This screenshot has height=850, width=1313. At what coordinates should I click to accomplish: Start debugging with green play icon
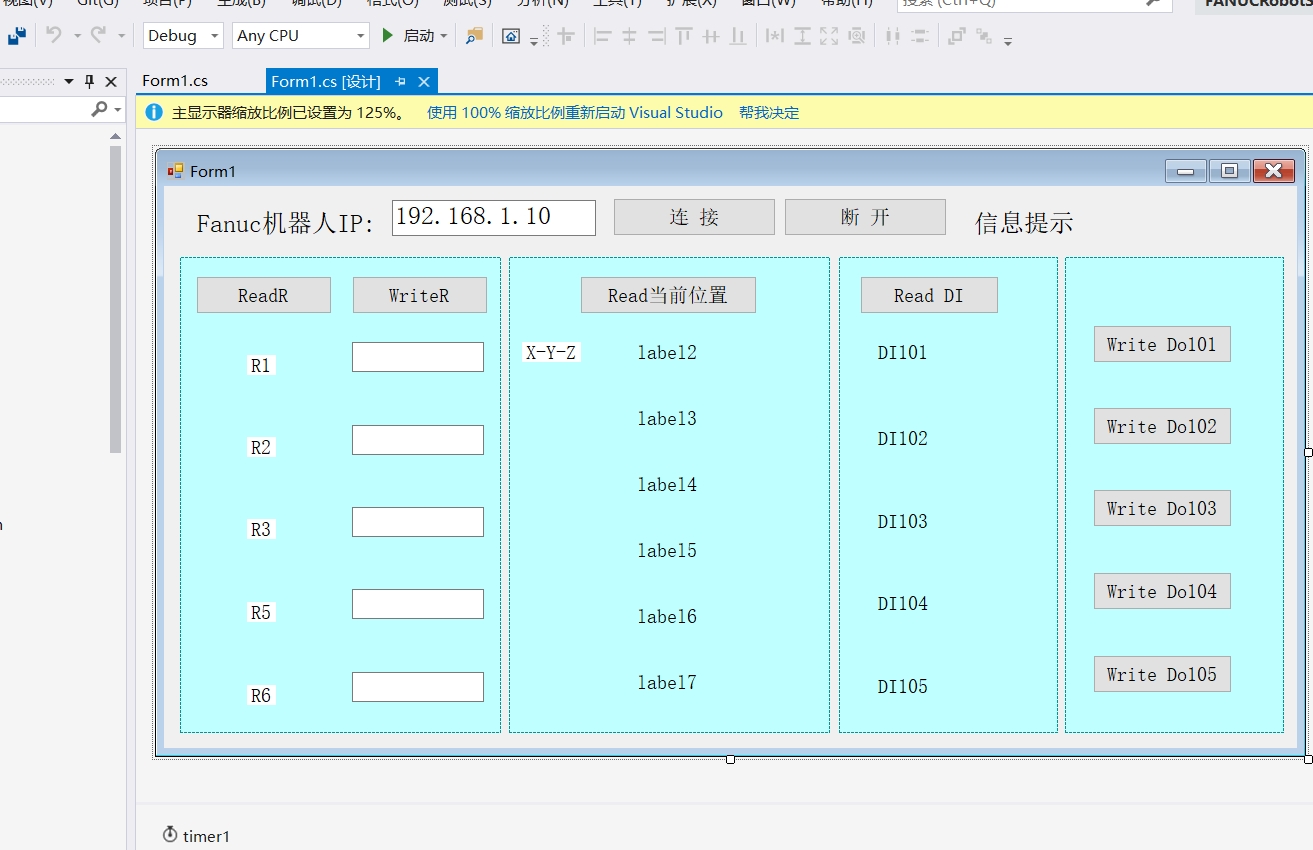tap(388, 36)
